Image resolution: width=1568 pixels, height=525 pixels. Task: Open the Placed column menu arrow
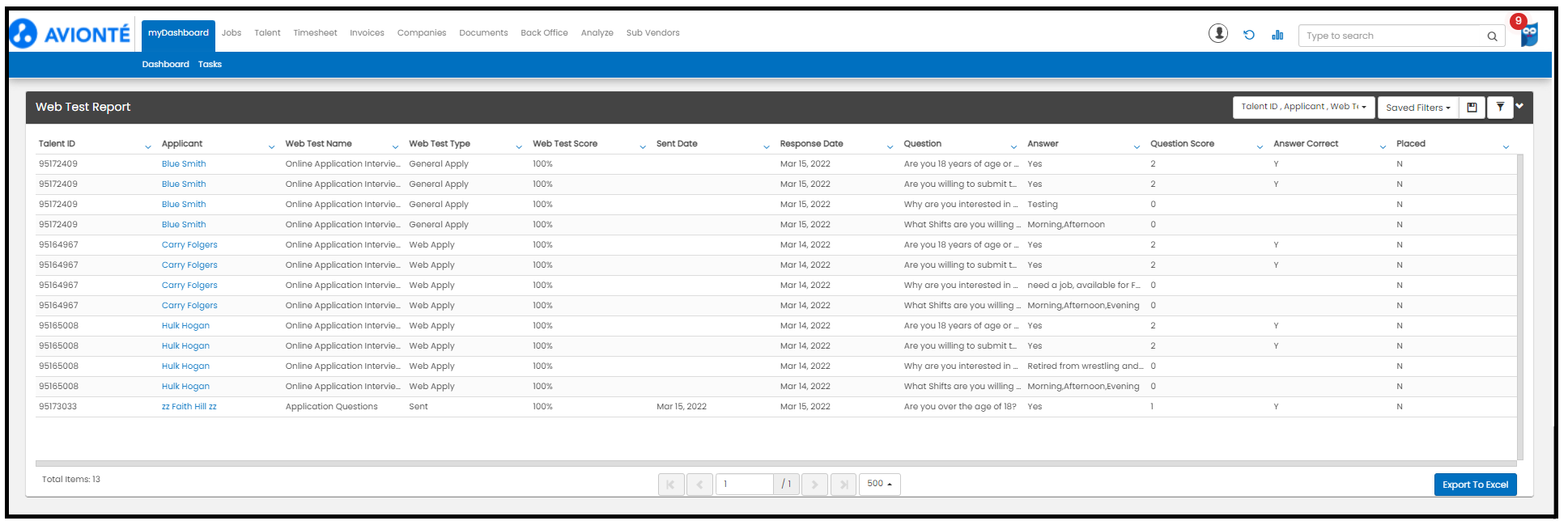[x=1506, y=146]
